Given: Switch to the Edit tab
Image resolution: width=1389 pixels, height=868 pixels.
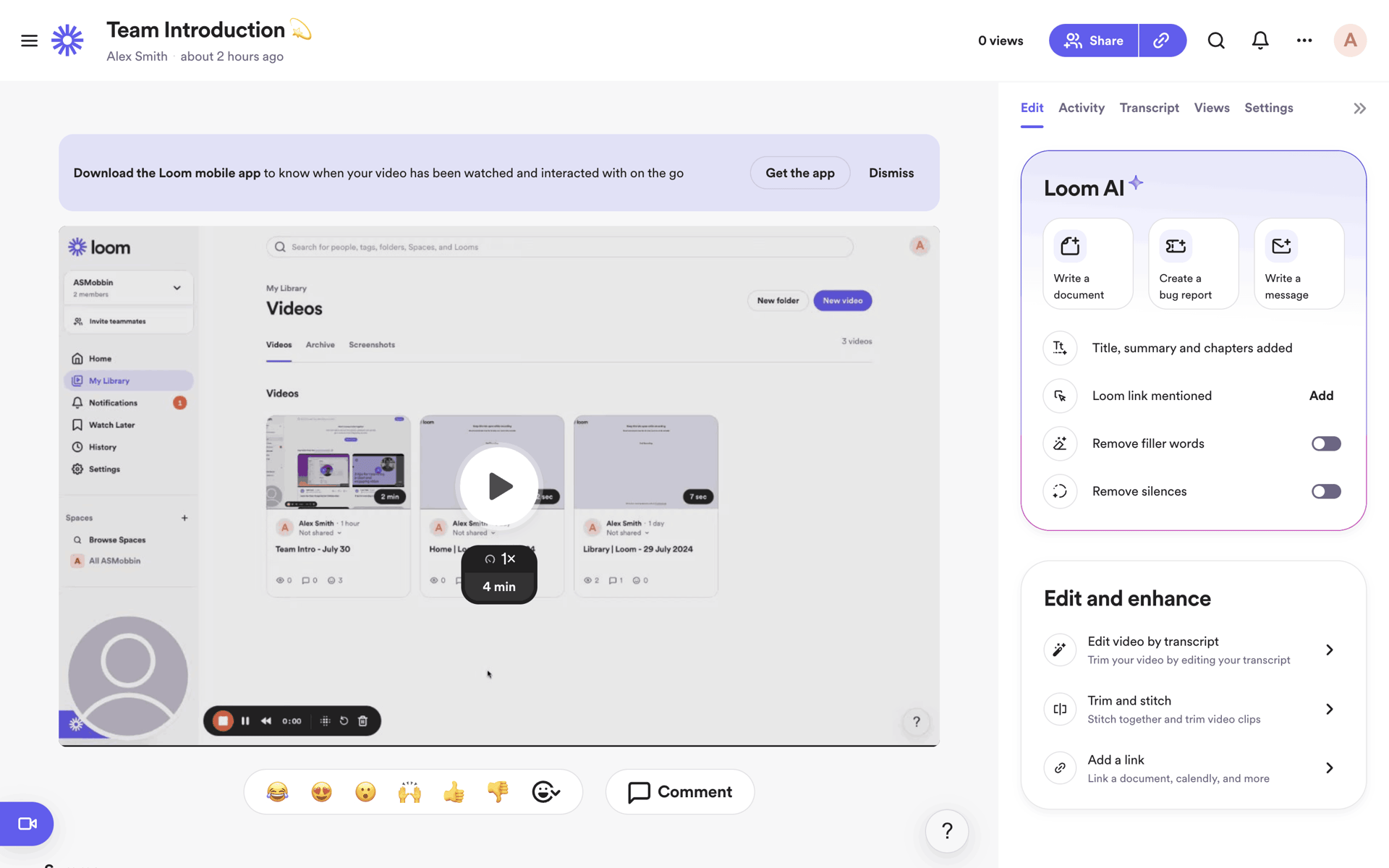Looking at the screenshot, I should tap(1032, 108).
